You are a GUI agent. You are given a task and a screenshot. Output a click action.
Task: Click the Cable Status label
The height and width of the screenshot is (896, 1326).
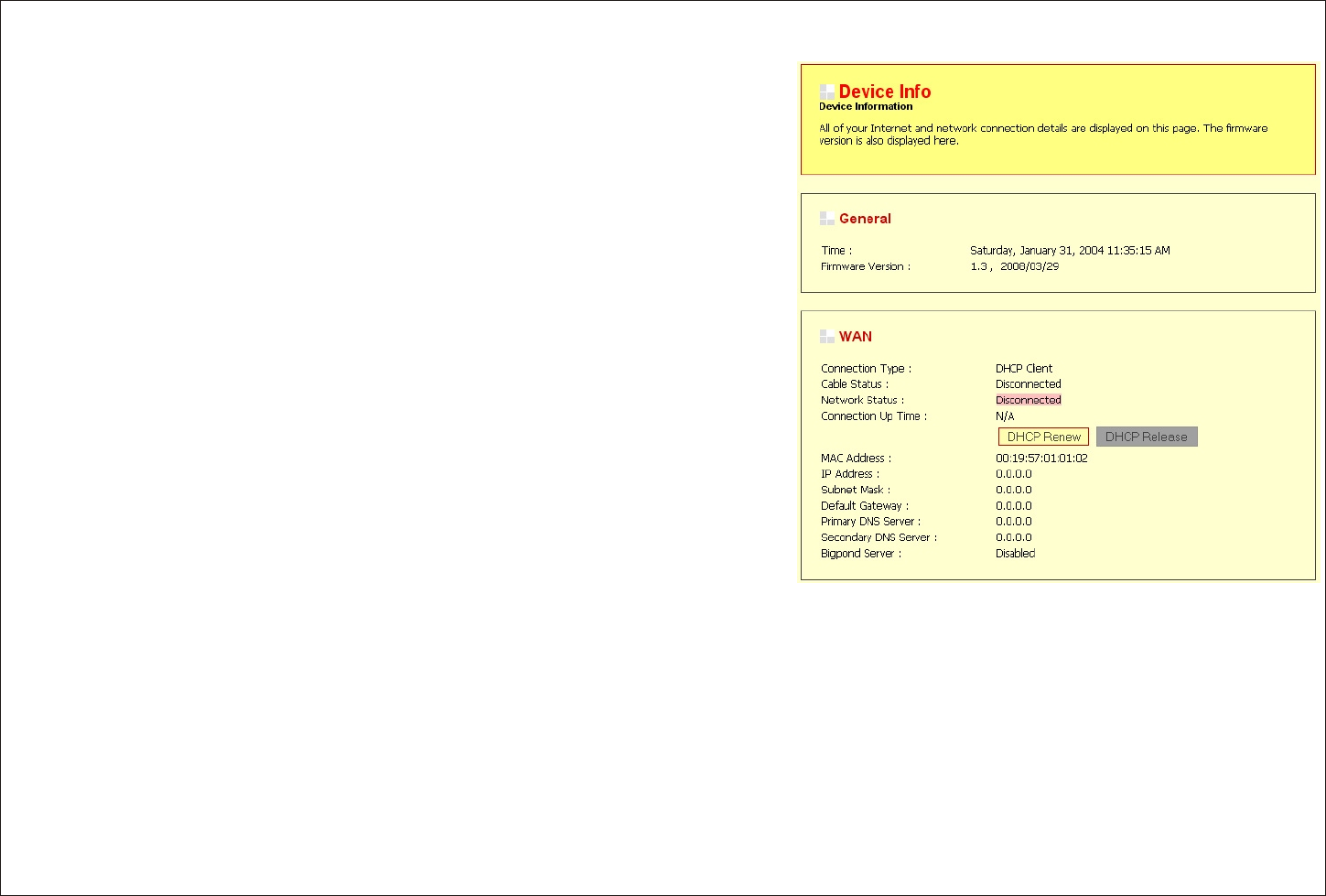(855, 384)
